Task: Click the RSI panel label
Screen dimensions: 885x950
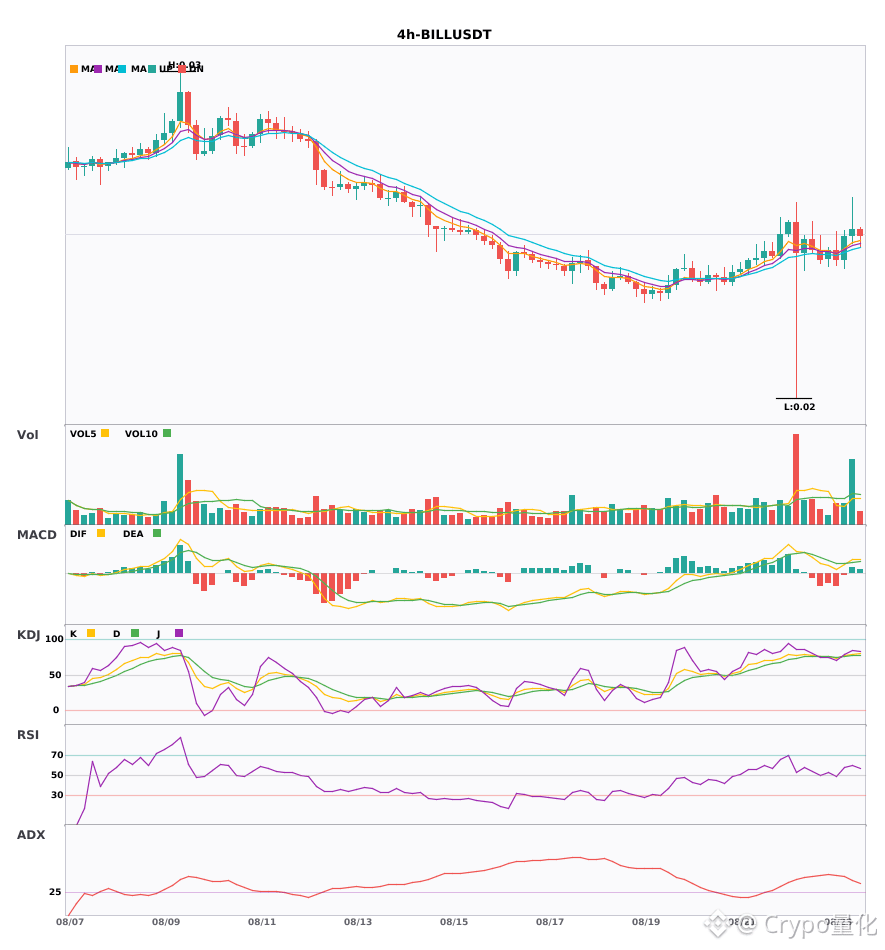Action: pos(28,735)
